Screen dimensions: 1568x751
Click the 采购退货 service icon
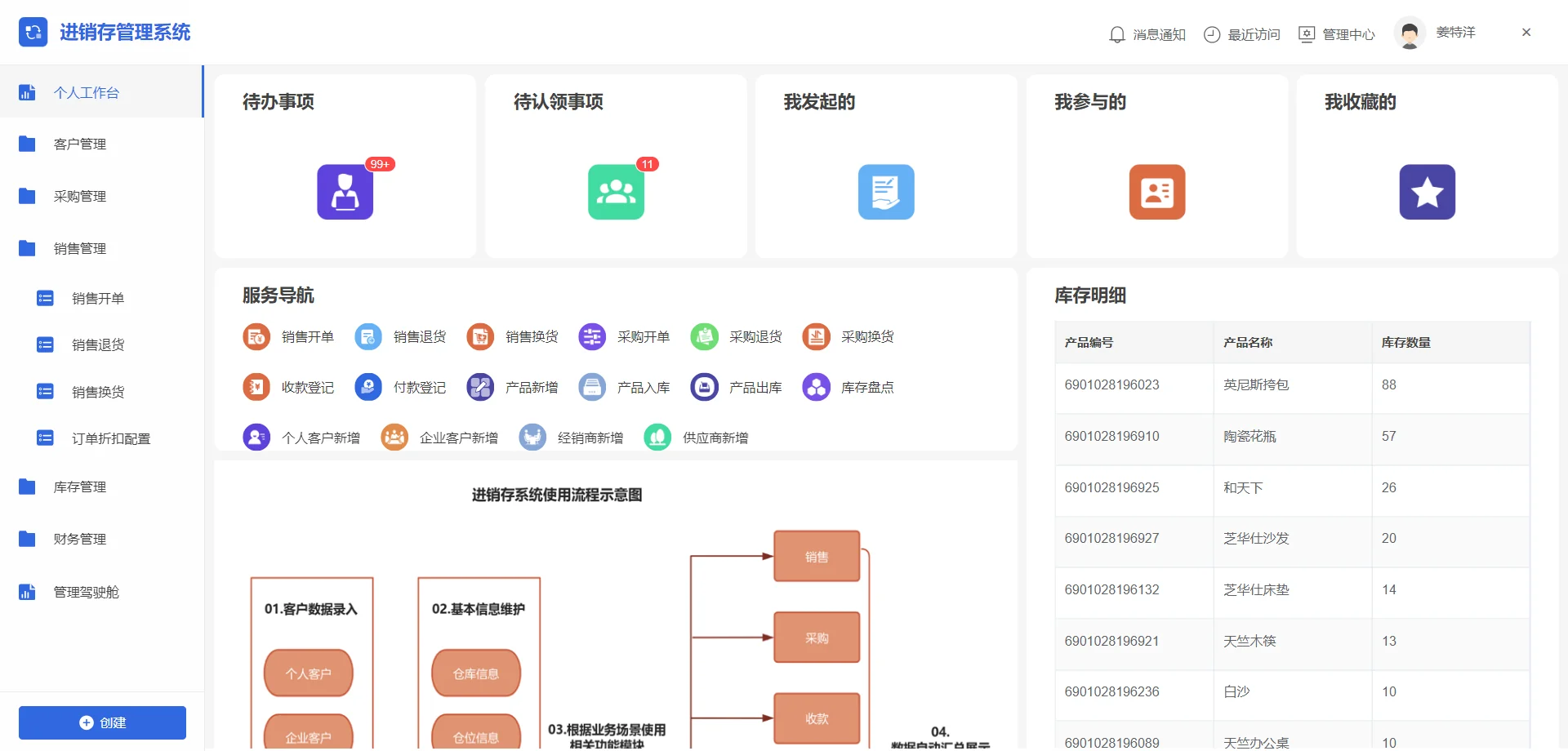click(x=704, y=336)
